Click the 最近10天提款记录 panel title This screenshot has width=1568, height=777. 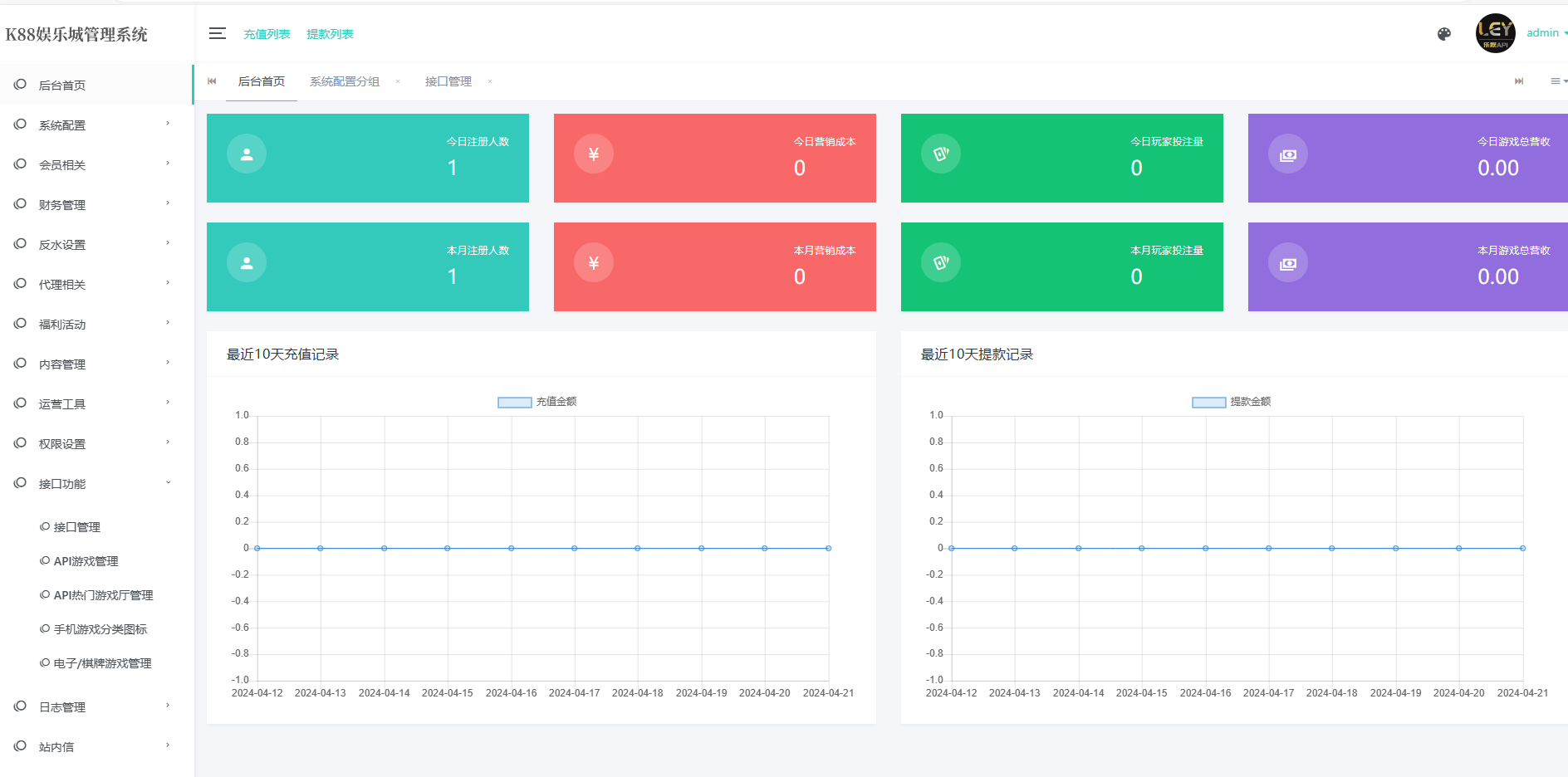(x=978, y=354)
